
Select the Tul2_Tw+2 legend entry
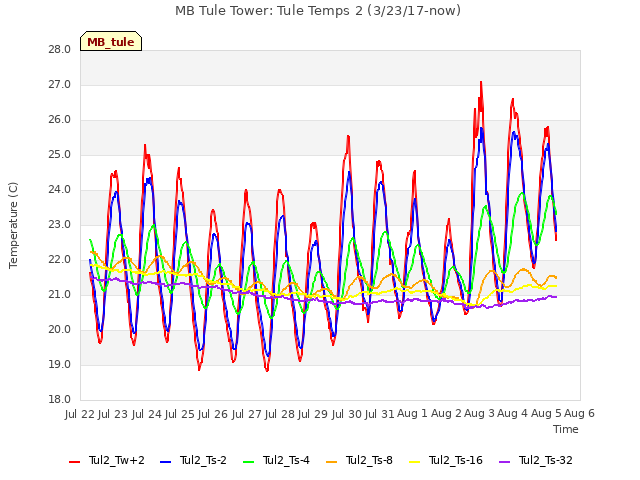pos(107,461)
